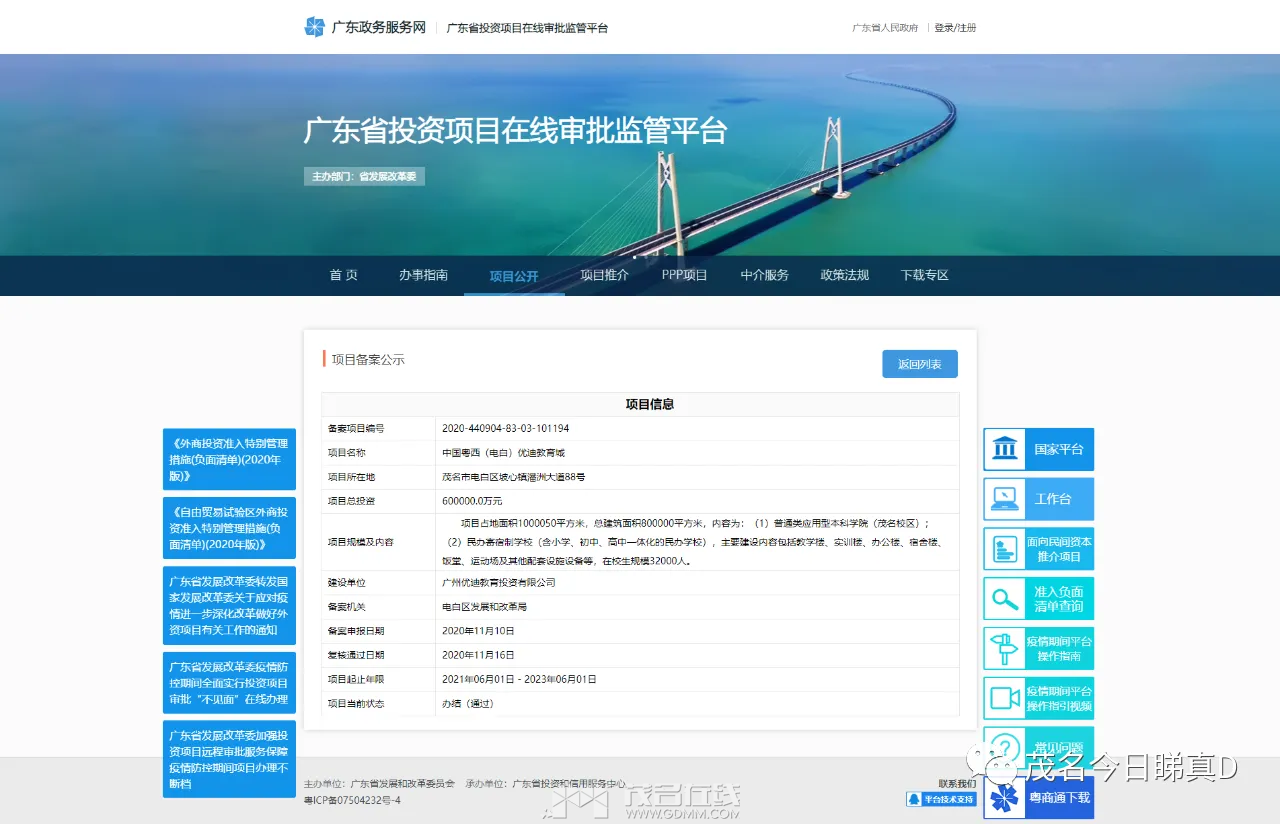
Task: Open 面向民间资本推介项目 document icon tile
Action: tap(1039, 549)
